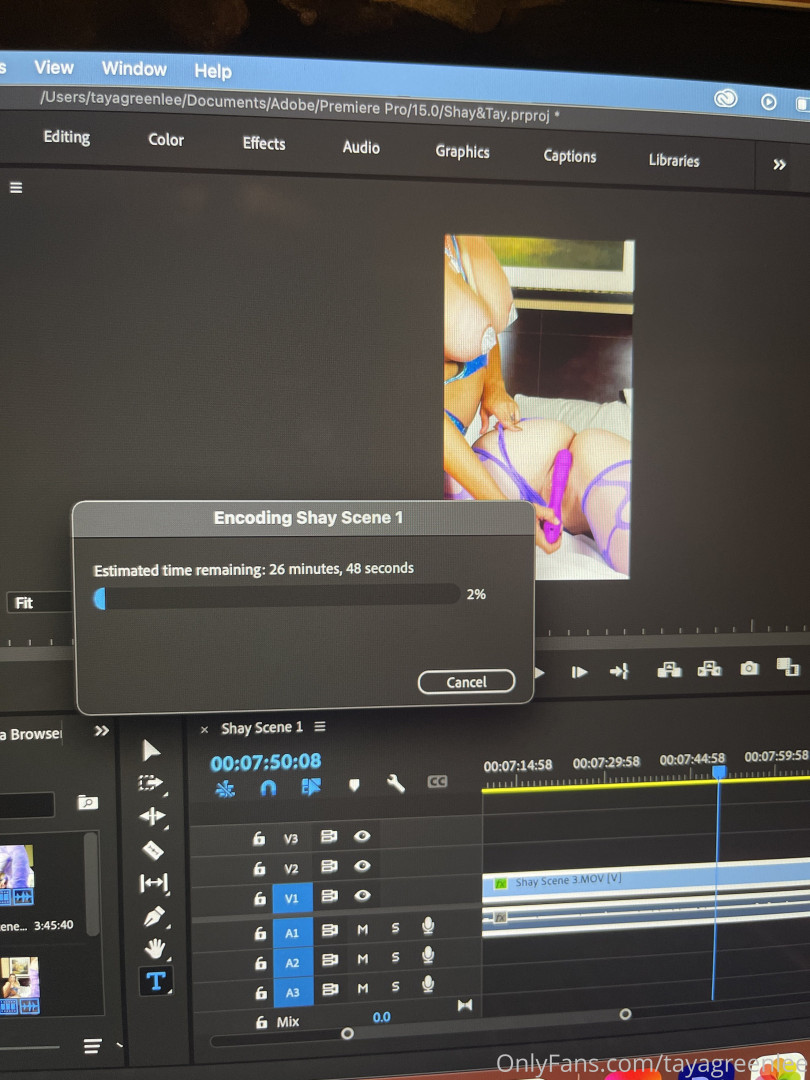This screenshot has width=810, height=1080.
Task: Select the Razor tool
Action: click(153, 850)
